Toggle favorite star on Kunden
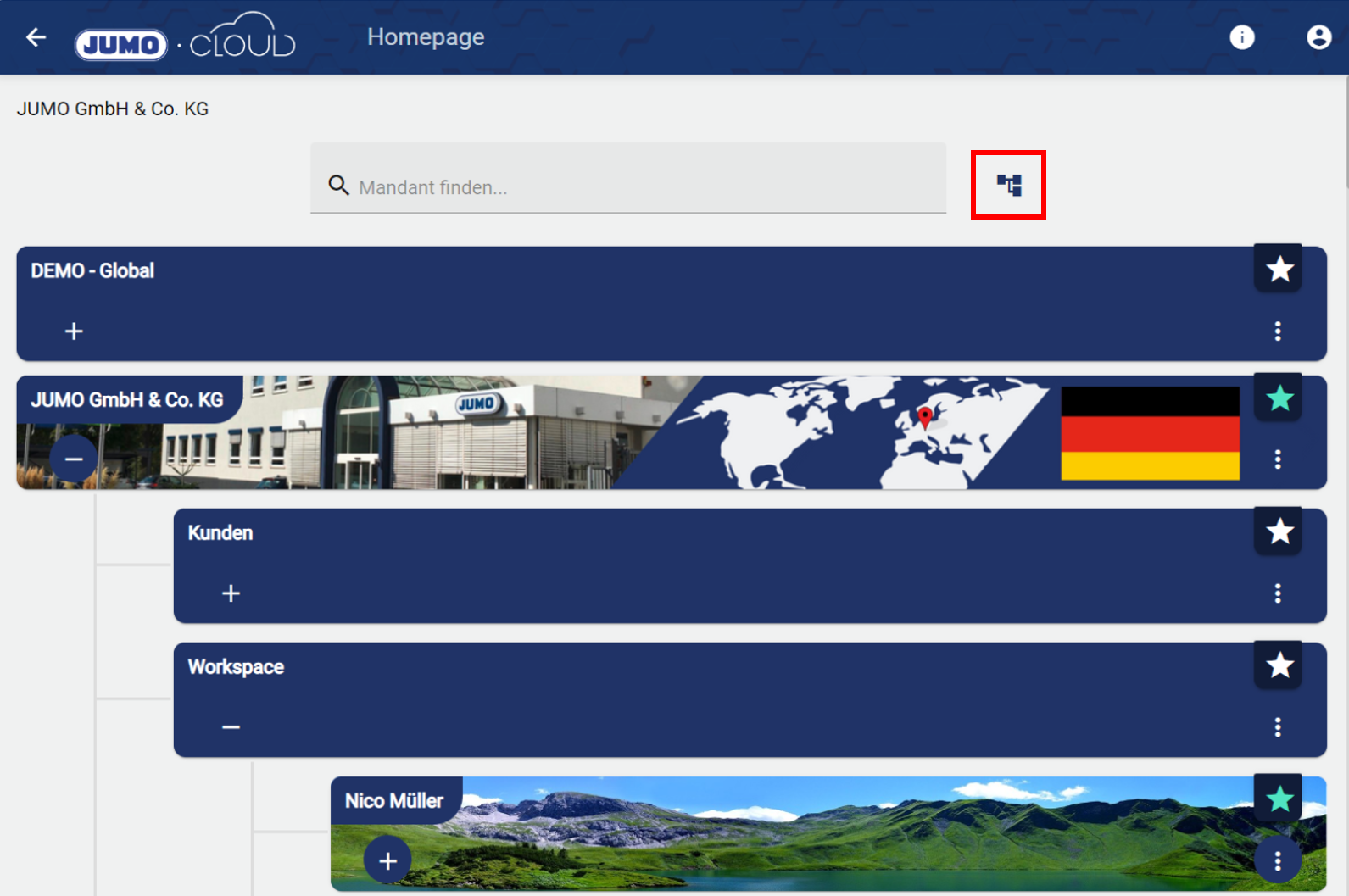1349x896 pixels. point(1279,531)
